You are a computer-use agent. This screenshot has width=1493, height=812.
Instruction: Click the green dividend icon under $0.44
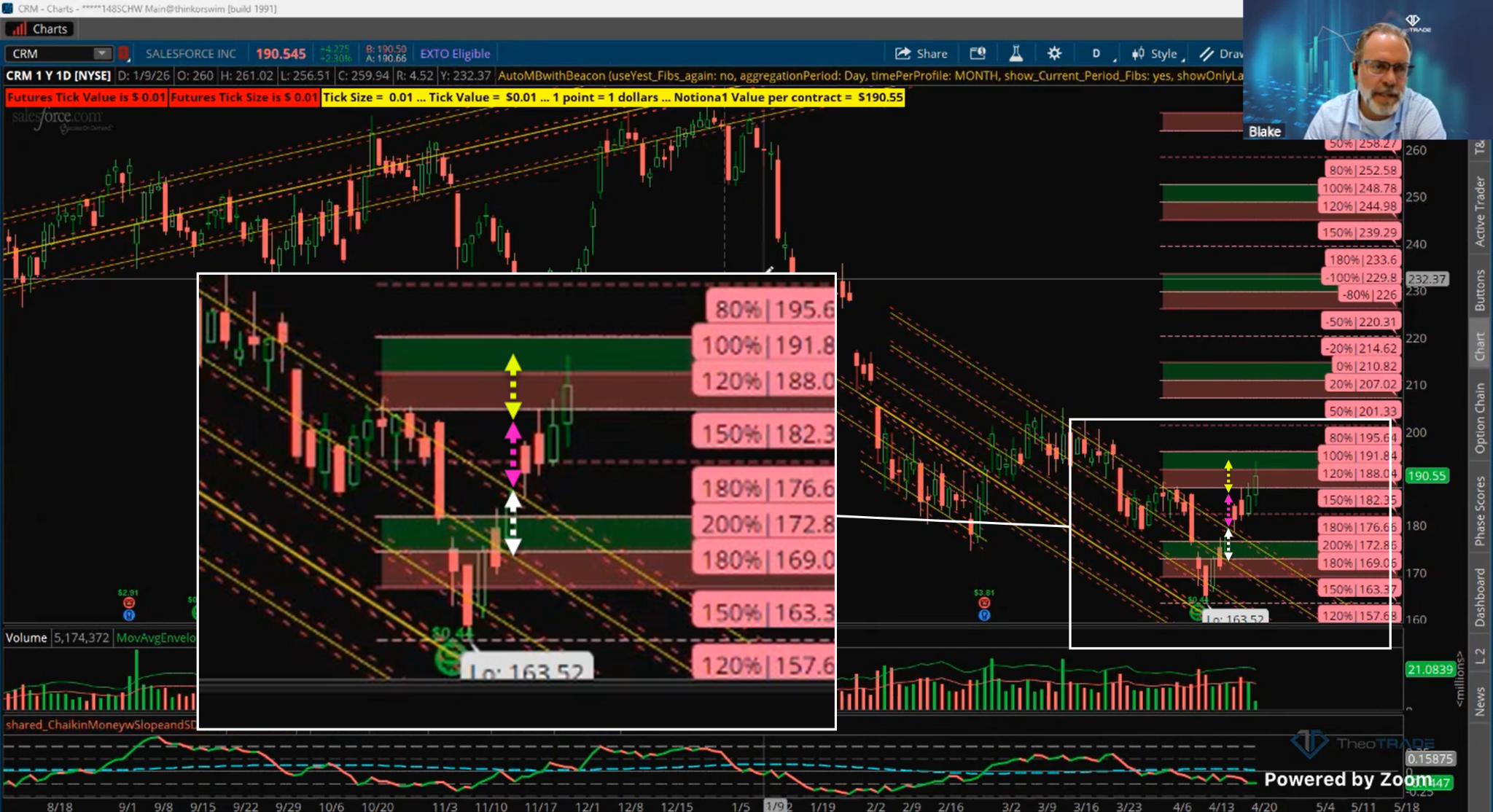click(1196, 613)
